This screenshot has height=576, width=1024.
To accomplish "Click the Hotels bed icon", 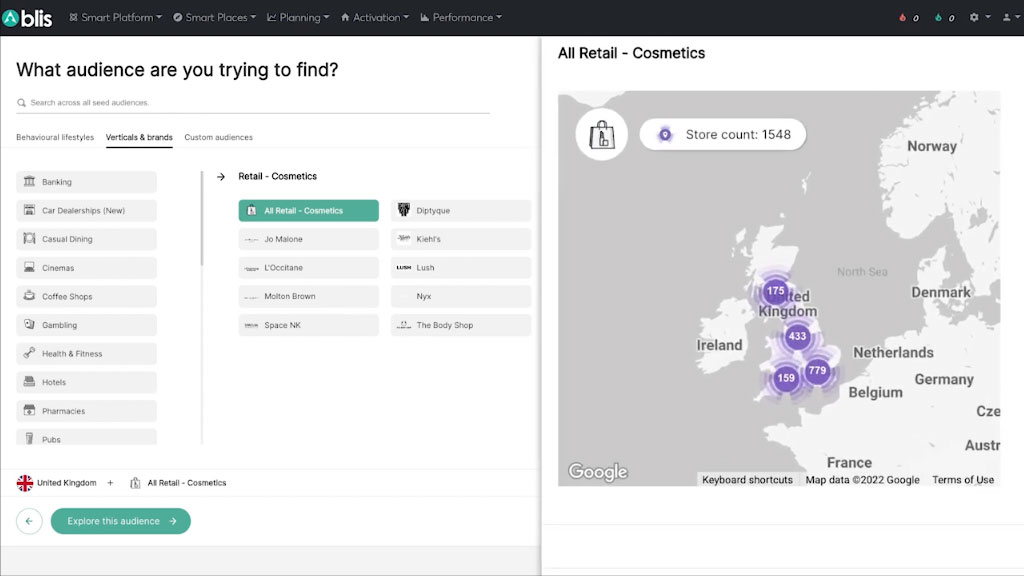I will point(29,381).
